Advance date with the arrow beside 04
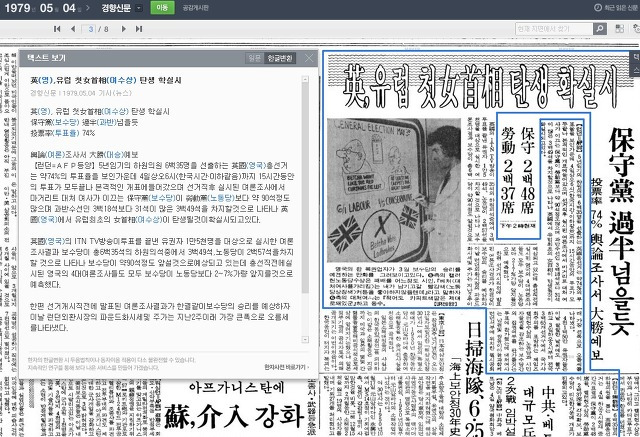The width and height of the screenshot is (640, 437). point(88,8)
